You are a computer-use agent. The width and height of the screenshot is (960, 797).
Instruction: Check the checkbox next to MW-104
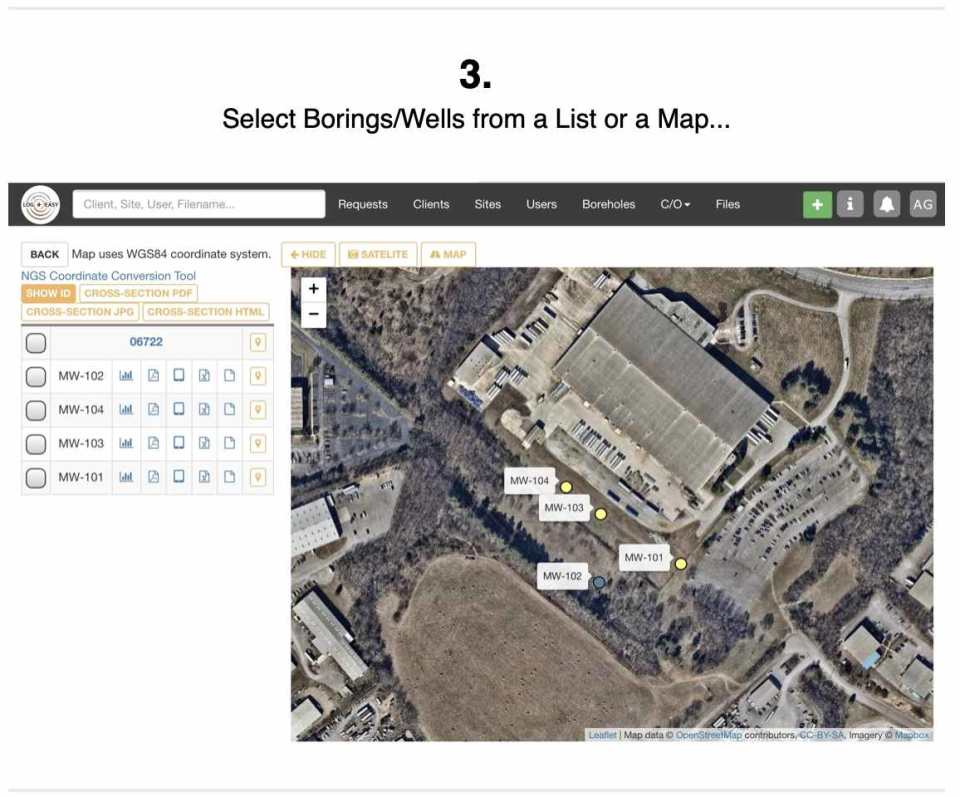37,408
